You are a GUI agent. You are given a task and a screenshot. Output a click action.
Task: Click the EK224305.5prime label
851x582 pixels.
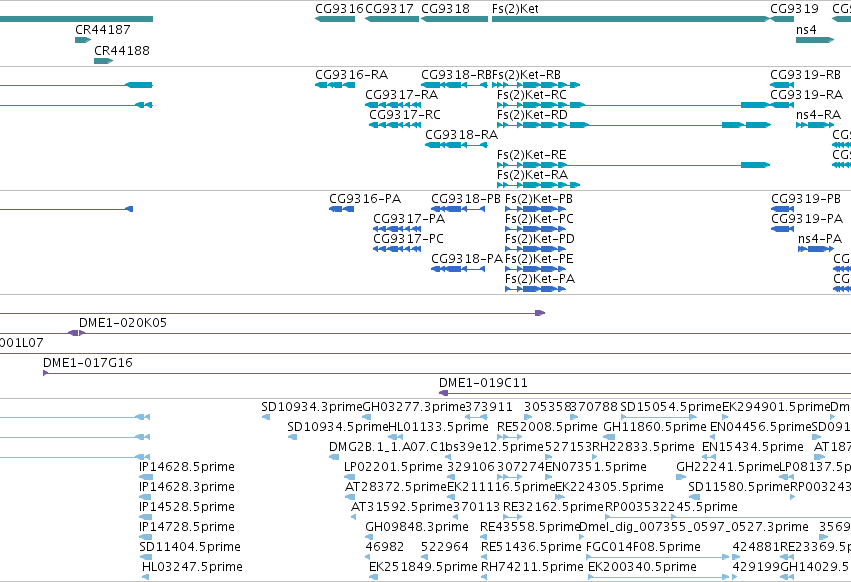(609, 486)
